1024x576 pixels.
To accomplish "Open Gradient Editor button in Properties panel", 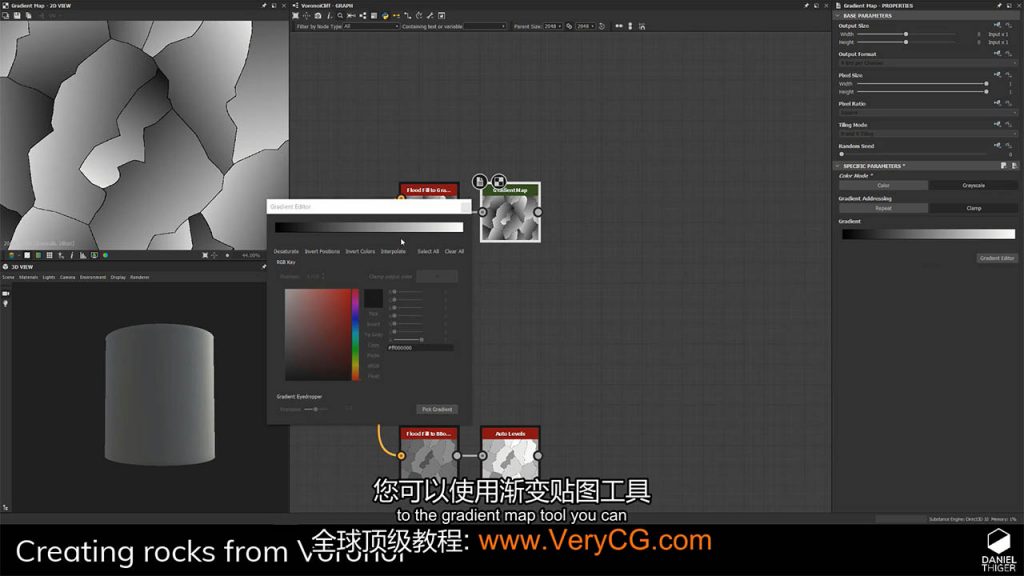I will [x=997, y=258].
